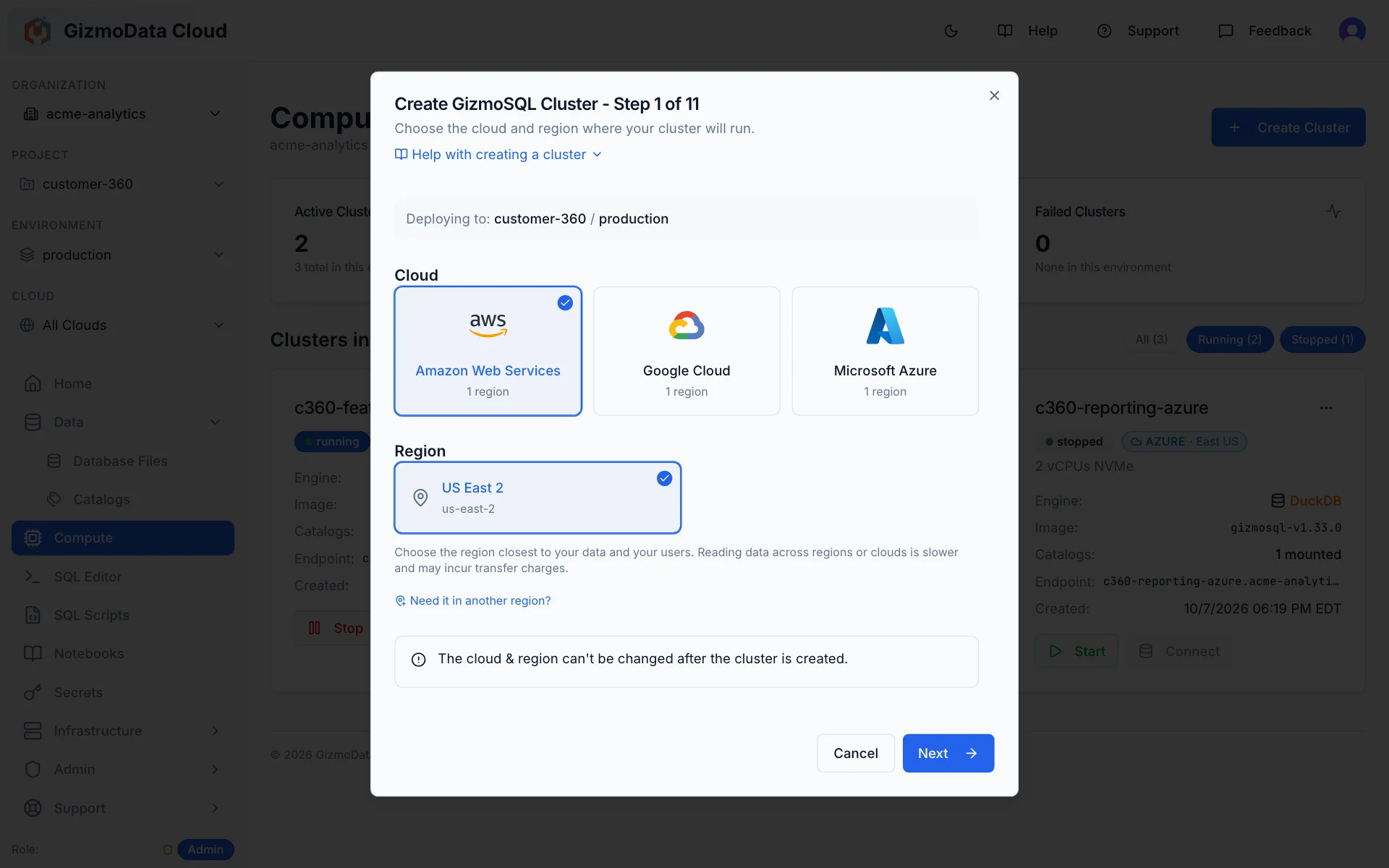Click the GizmoData Cloud logo icon

[x=38, y=31]
